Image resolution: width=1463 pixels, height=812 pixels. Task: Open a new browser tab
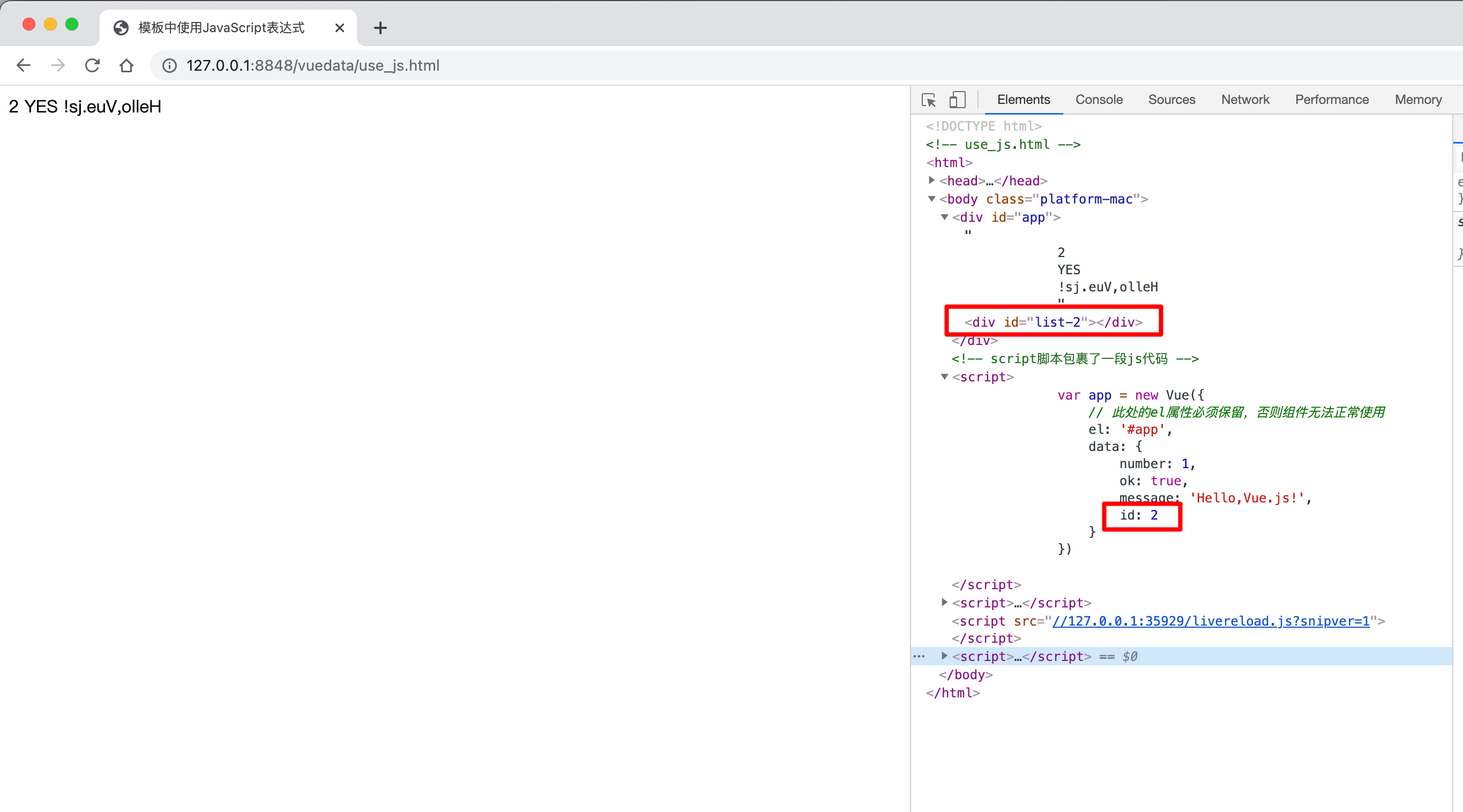coord(380,27)
